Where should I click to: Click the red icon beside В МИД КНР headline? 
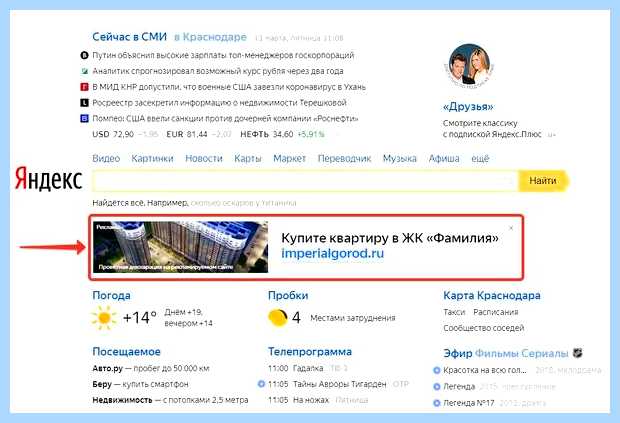[84, 87]
